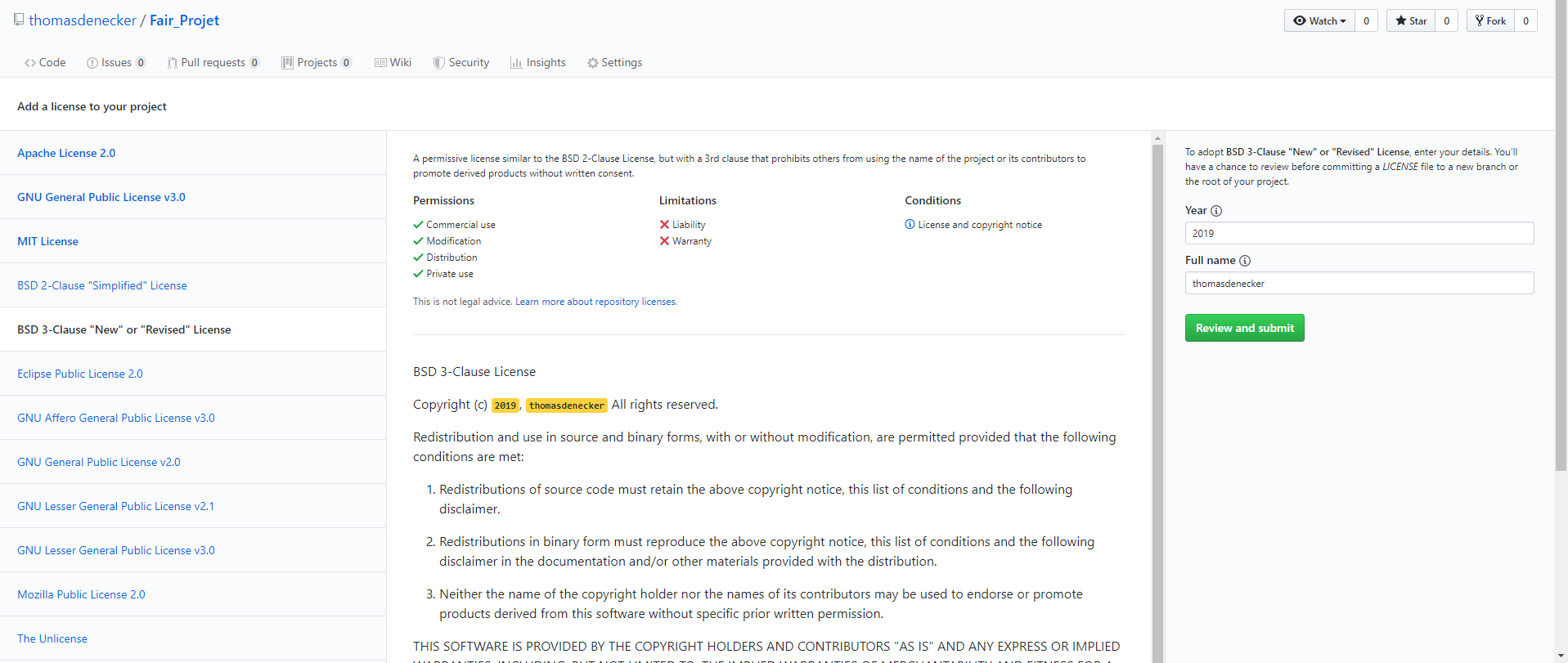Click the Full name input field
Viewport: 1568px width, 663px height.
coord(1359,283)
